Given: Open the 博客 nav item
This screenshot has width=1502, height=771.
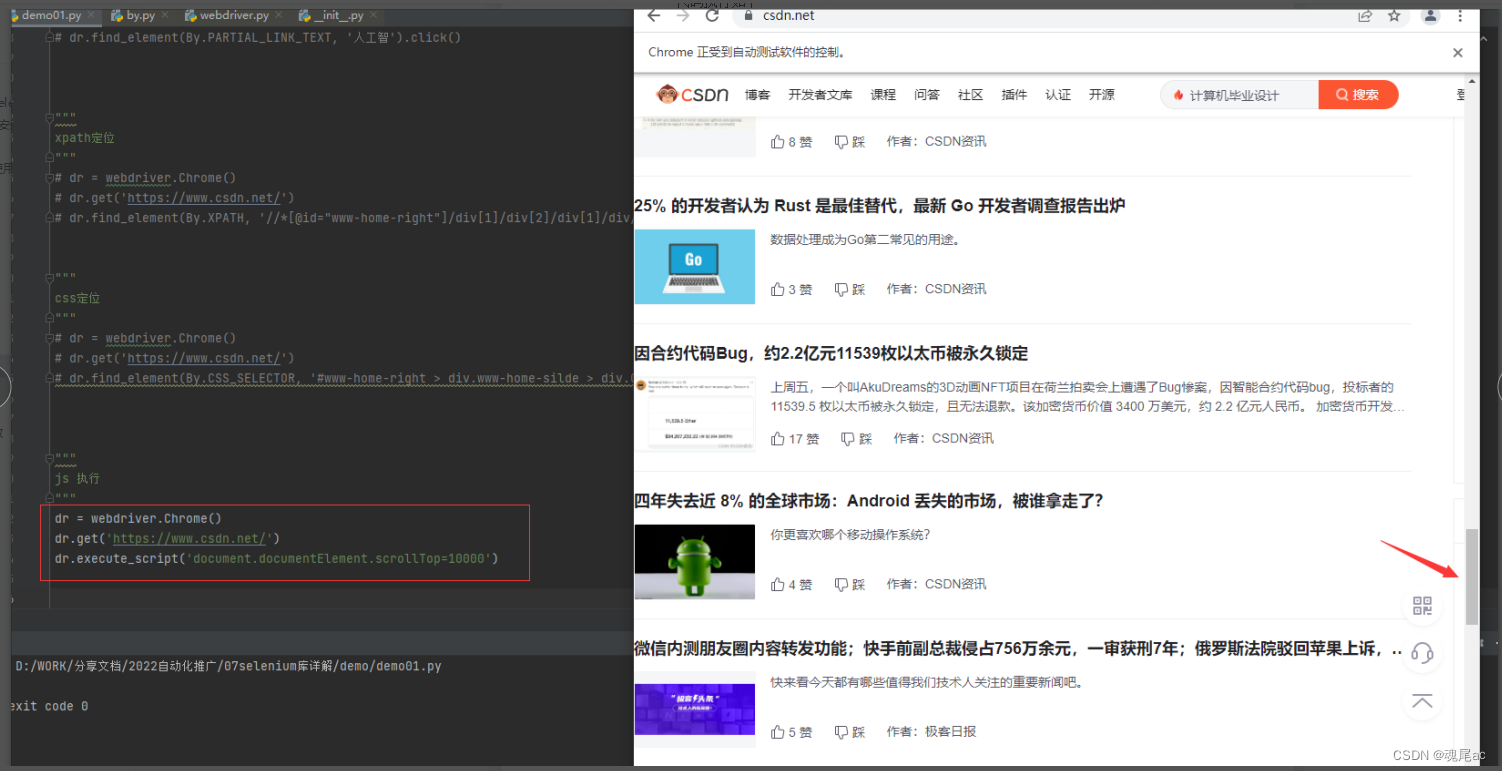Looking at the screenshot, I should coord(757,95).
